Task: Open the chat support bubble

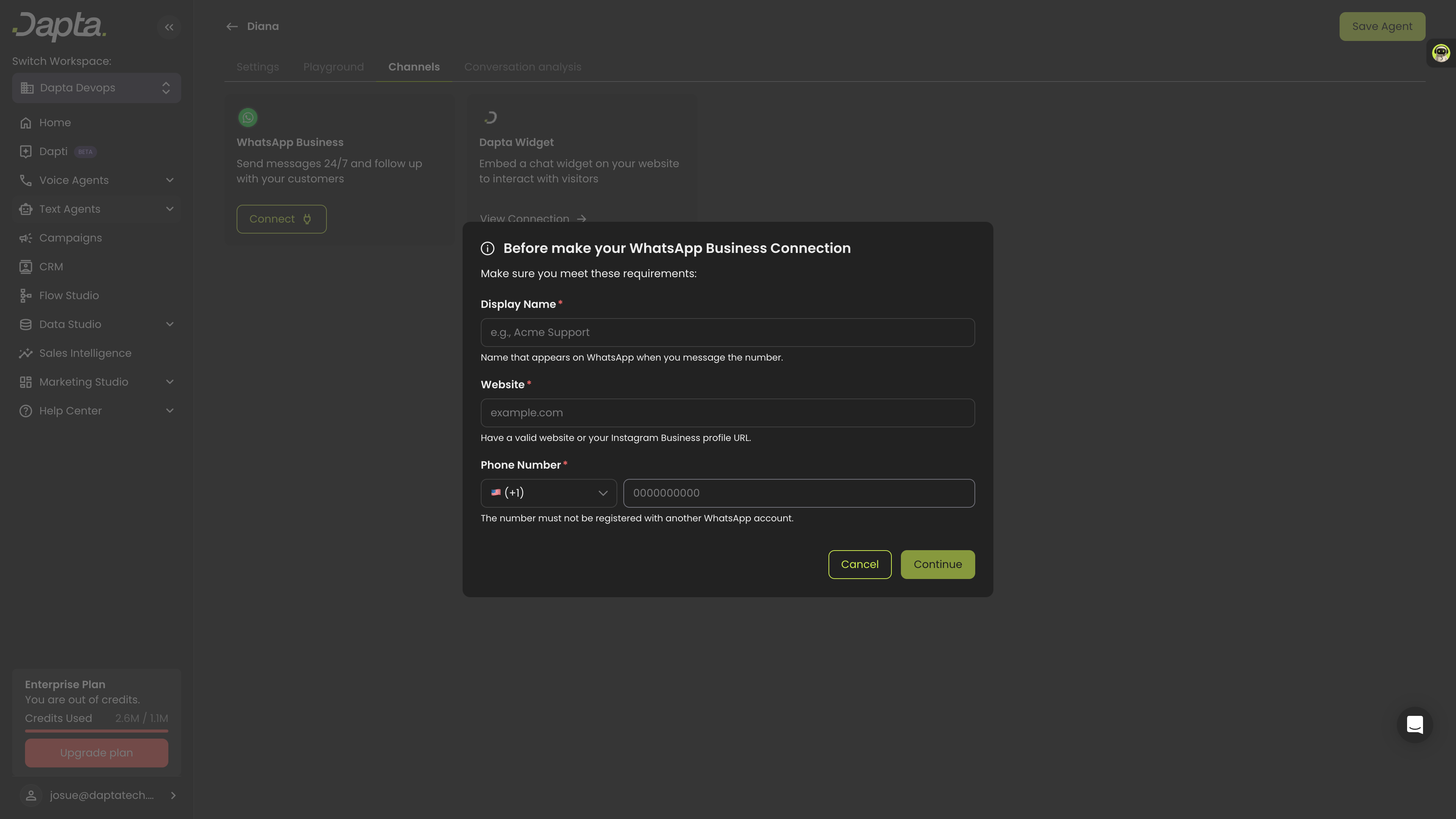Action: (1415, 725)
